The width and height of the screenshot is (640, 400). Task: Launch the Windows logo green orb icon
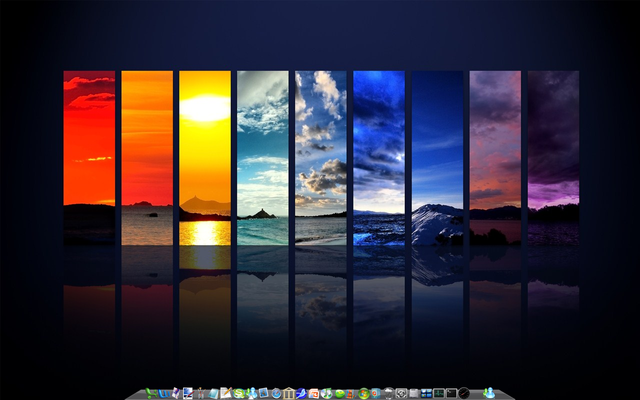pos(364,393)
